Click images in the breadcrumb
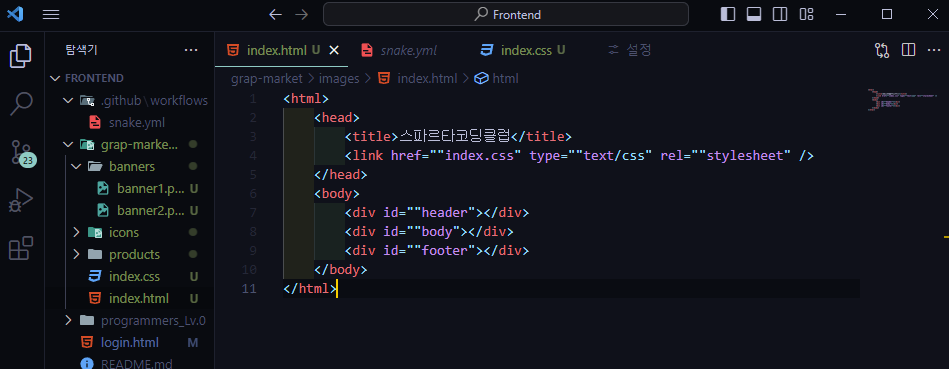This screenshot has height=369, width=949. 339,79
